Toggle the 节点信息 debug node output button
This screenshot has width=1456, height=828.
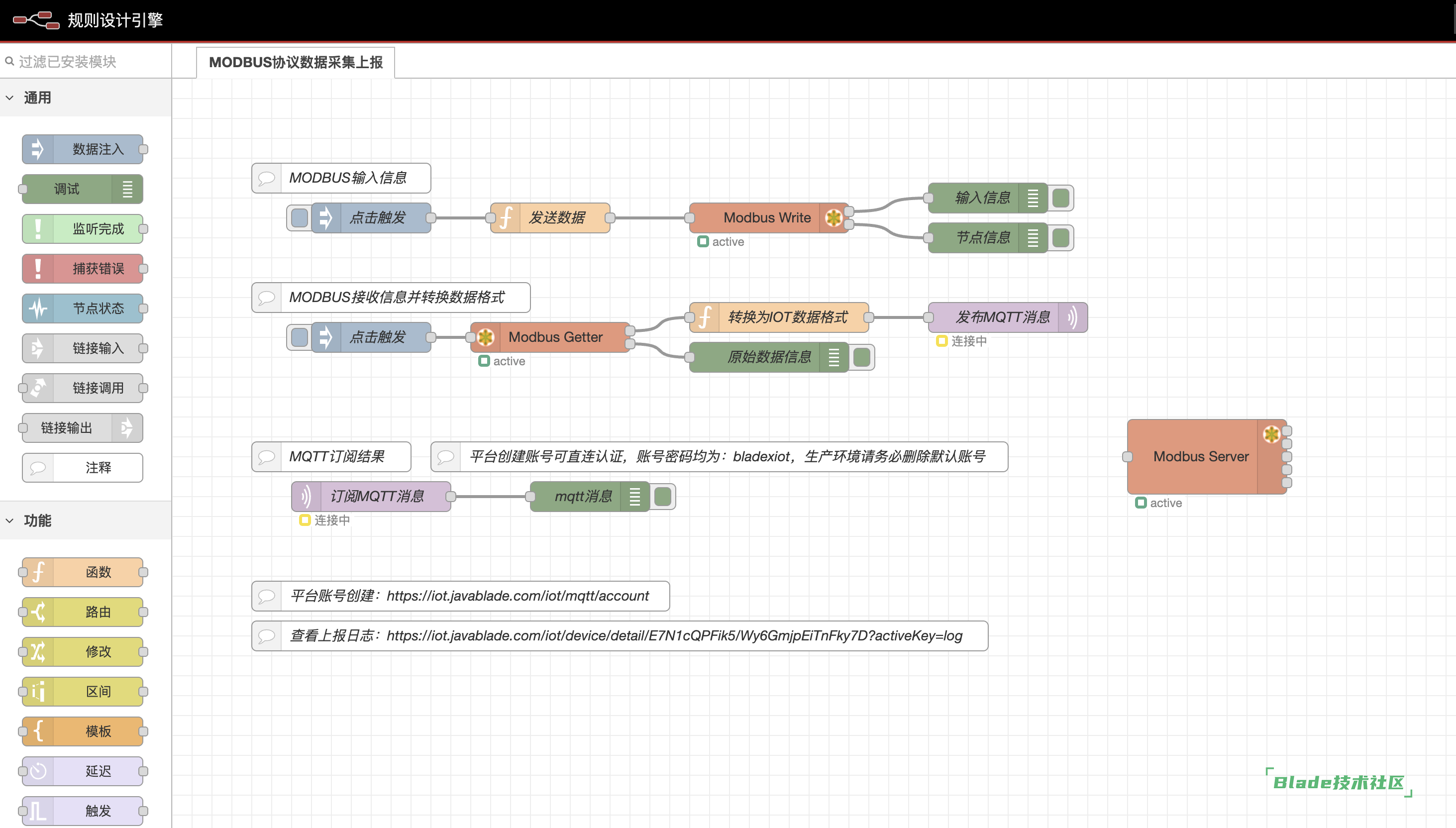point(1061,238)
